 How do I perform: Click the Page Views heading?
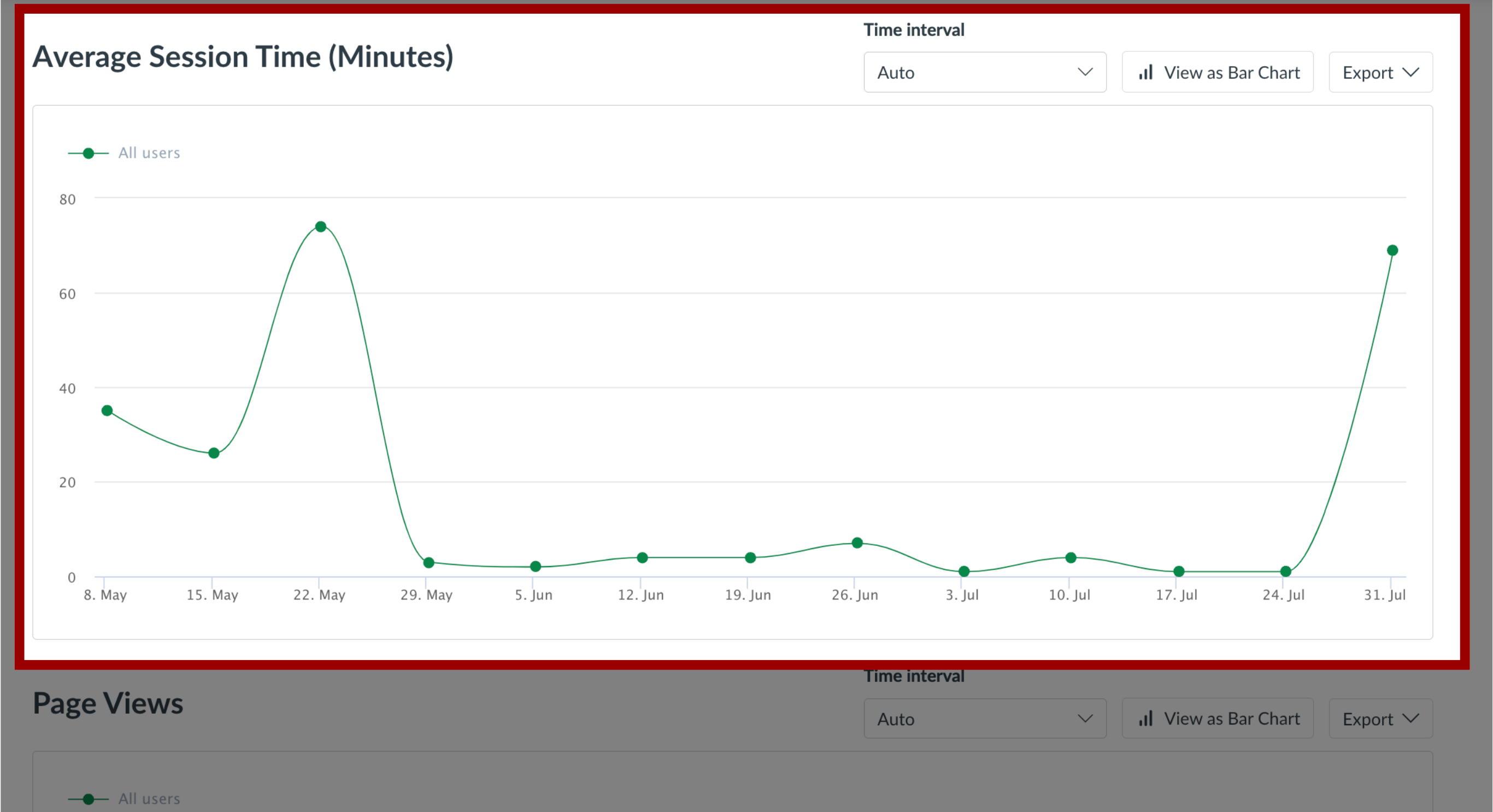pos(108,704)
